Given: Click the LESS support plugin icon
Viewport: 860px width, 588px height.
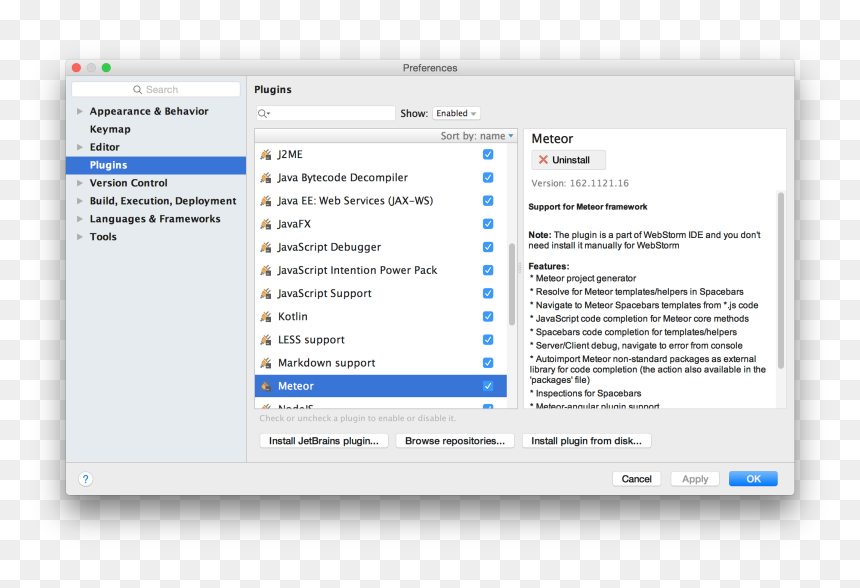Looking at the screenshot, I should pyautogui.click(x=266, y=340).
